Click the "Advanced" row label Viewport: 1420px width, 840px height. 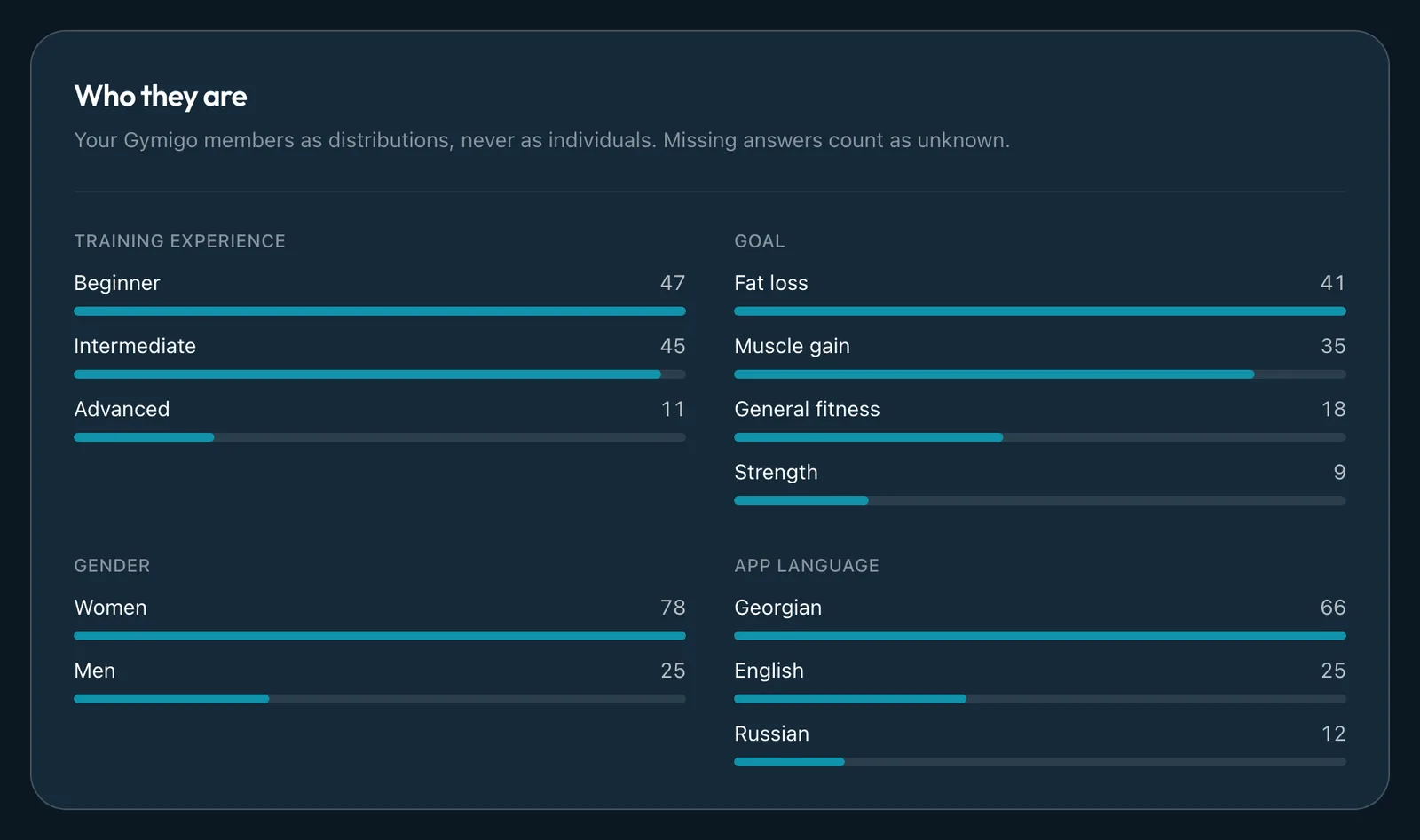click(x=122, y=409)
